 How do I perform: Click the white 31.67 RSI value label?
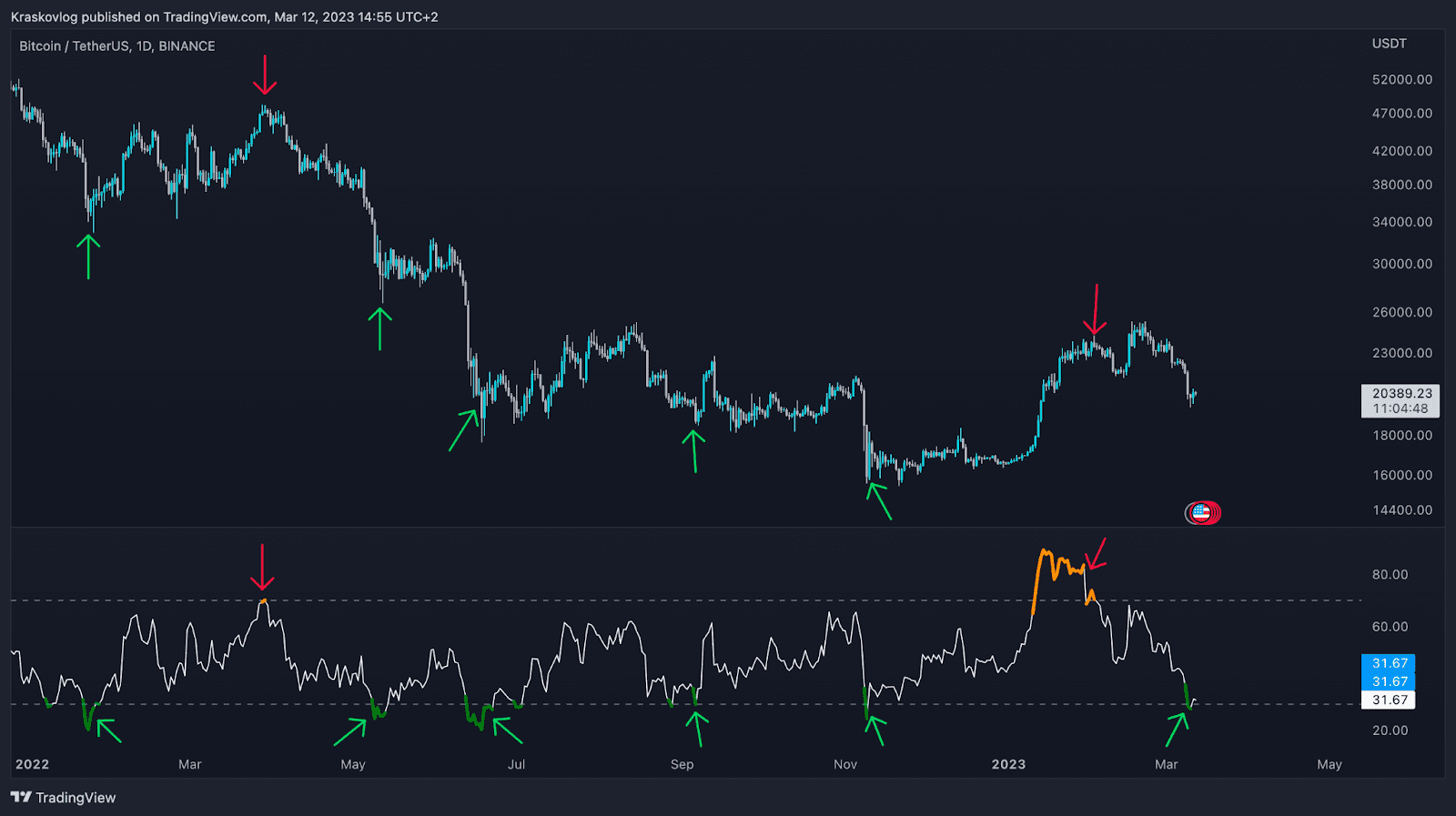(x=1389, y=700)
